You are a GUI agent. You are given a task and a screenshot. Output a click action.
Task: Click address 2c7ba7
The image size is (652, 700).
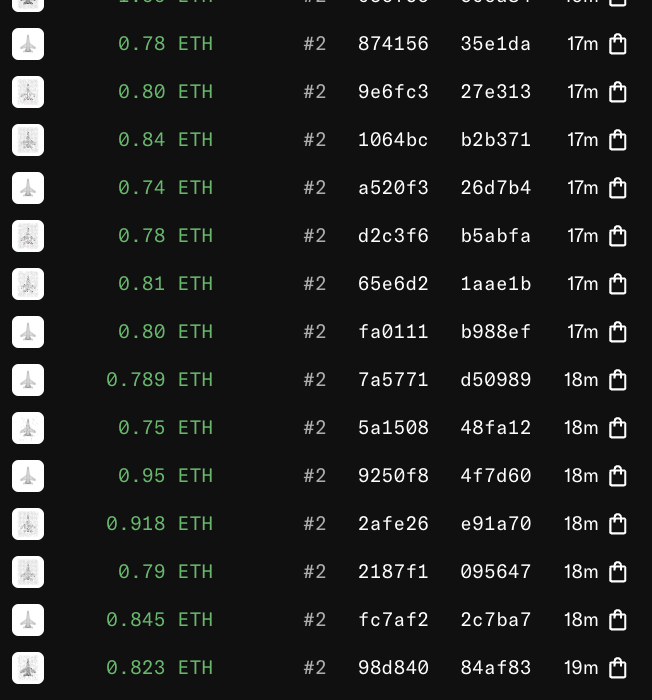496,620
